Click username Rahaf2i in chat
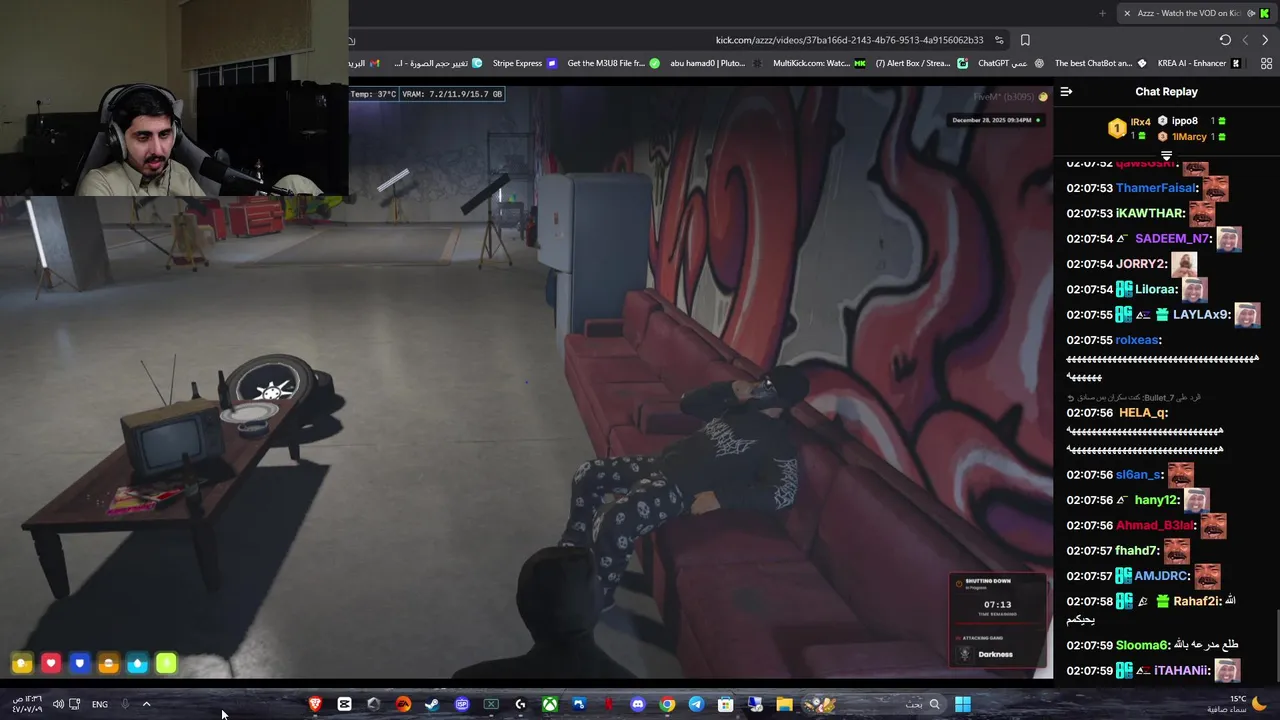Screen dimensions: 1280x720 click(x=1196, y=601)
